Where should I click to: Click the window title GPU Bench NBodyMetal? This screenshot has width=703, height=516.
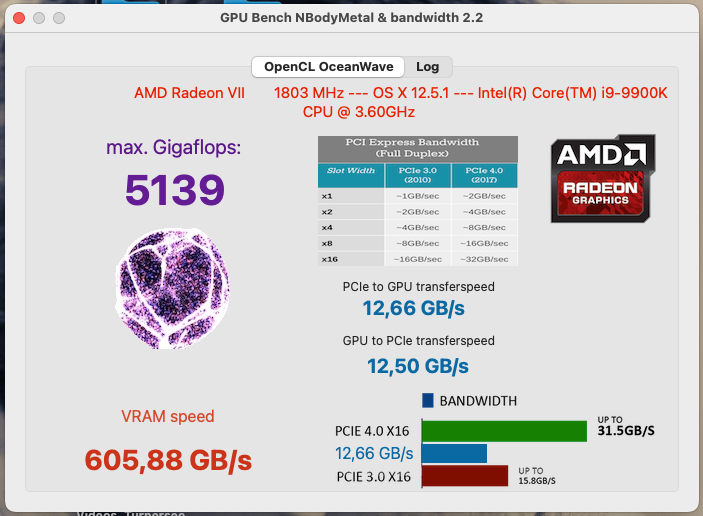point(352,18)
